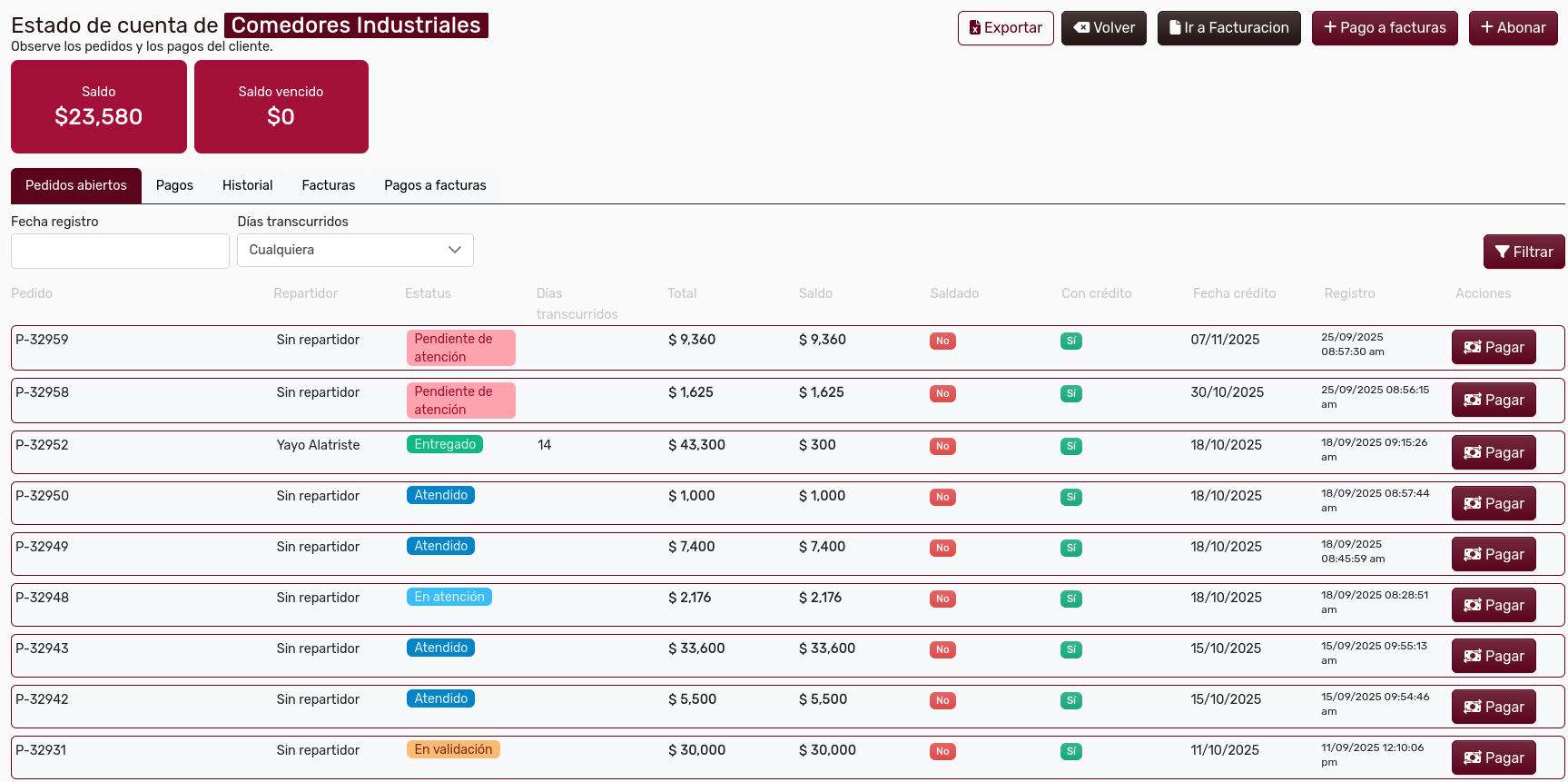Switch to the Pagos tab

(174, 185)
